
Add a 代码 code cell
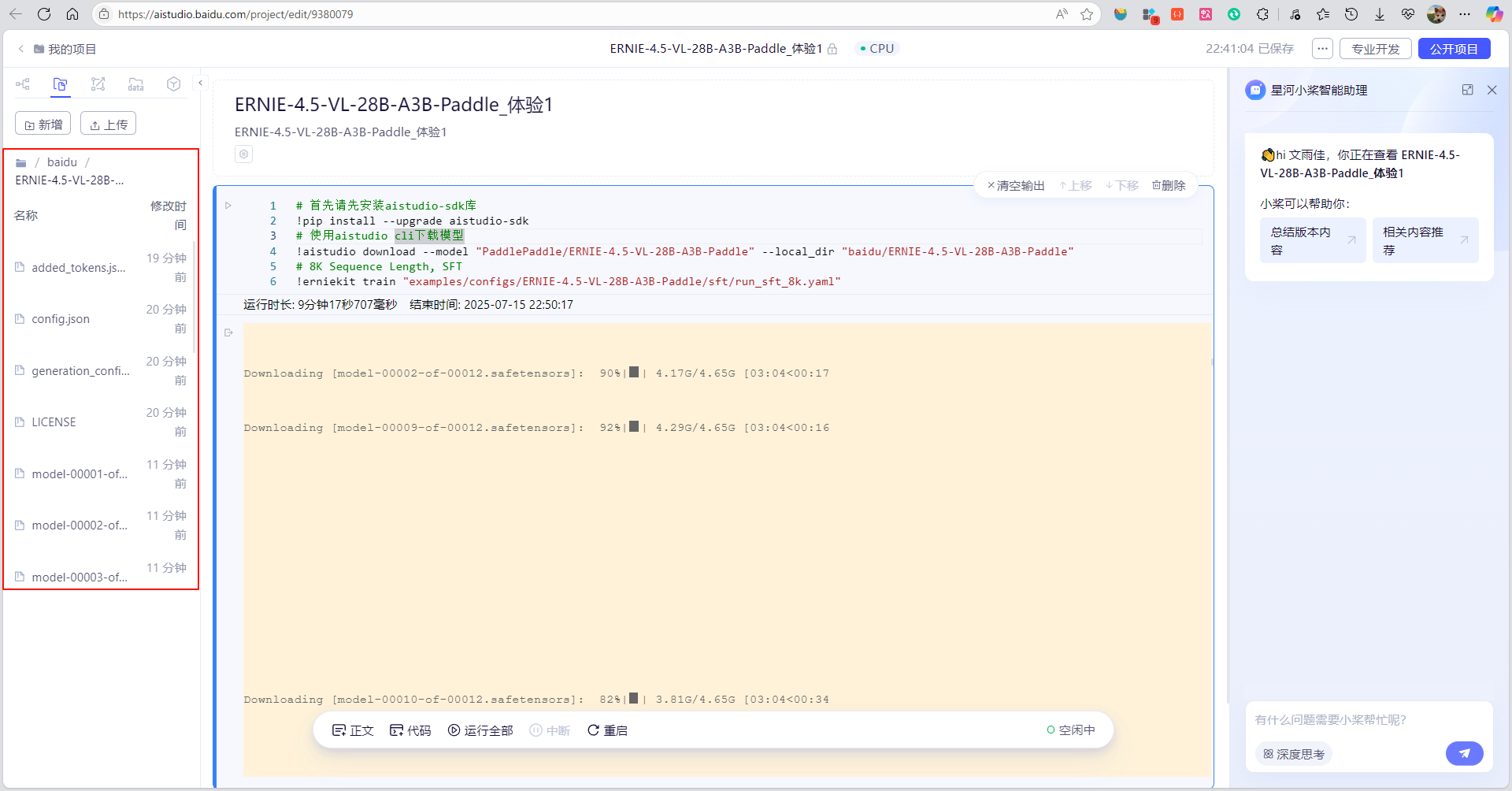(410, 730)
